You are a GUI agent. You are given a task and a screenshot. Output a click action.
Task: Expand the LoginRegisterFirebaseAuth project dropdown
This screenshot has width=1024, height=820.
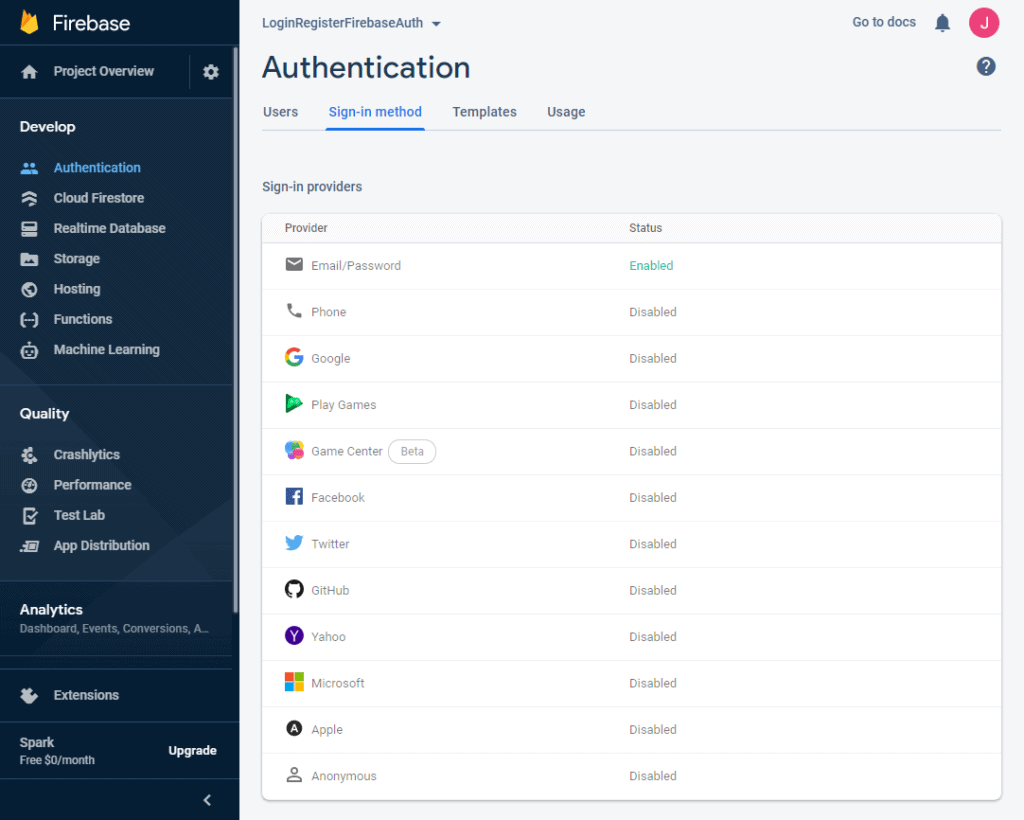(x=351, y=23)
